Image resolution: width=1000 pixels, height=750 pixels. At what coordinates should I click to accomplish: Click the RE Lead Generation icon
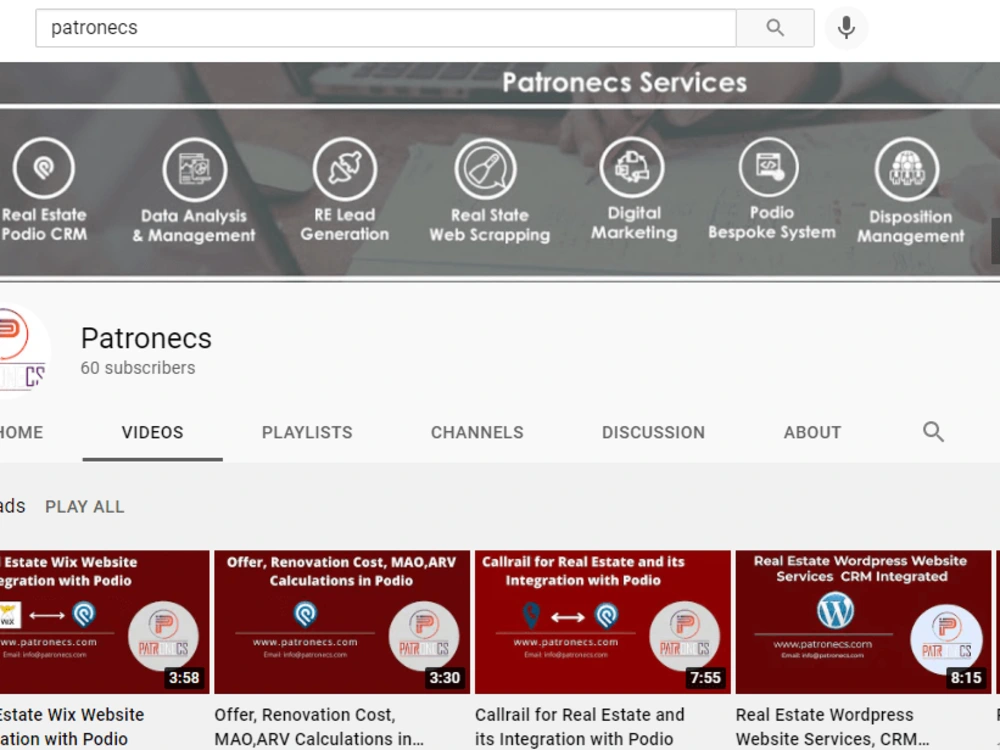click(x=345, y=169)
